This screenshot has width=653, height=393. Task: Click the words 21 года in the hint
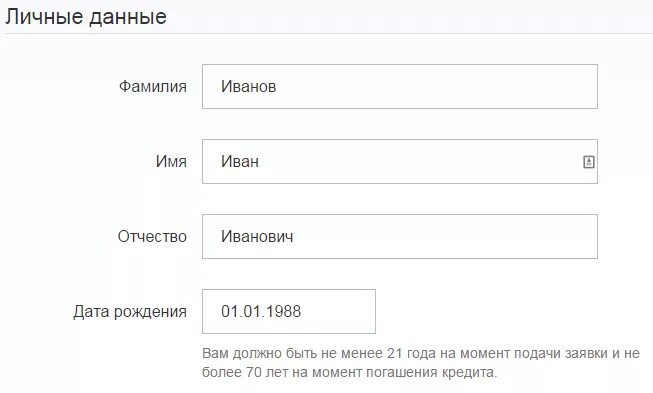411,353
